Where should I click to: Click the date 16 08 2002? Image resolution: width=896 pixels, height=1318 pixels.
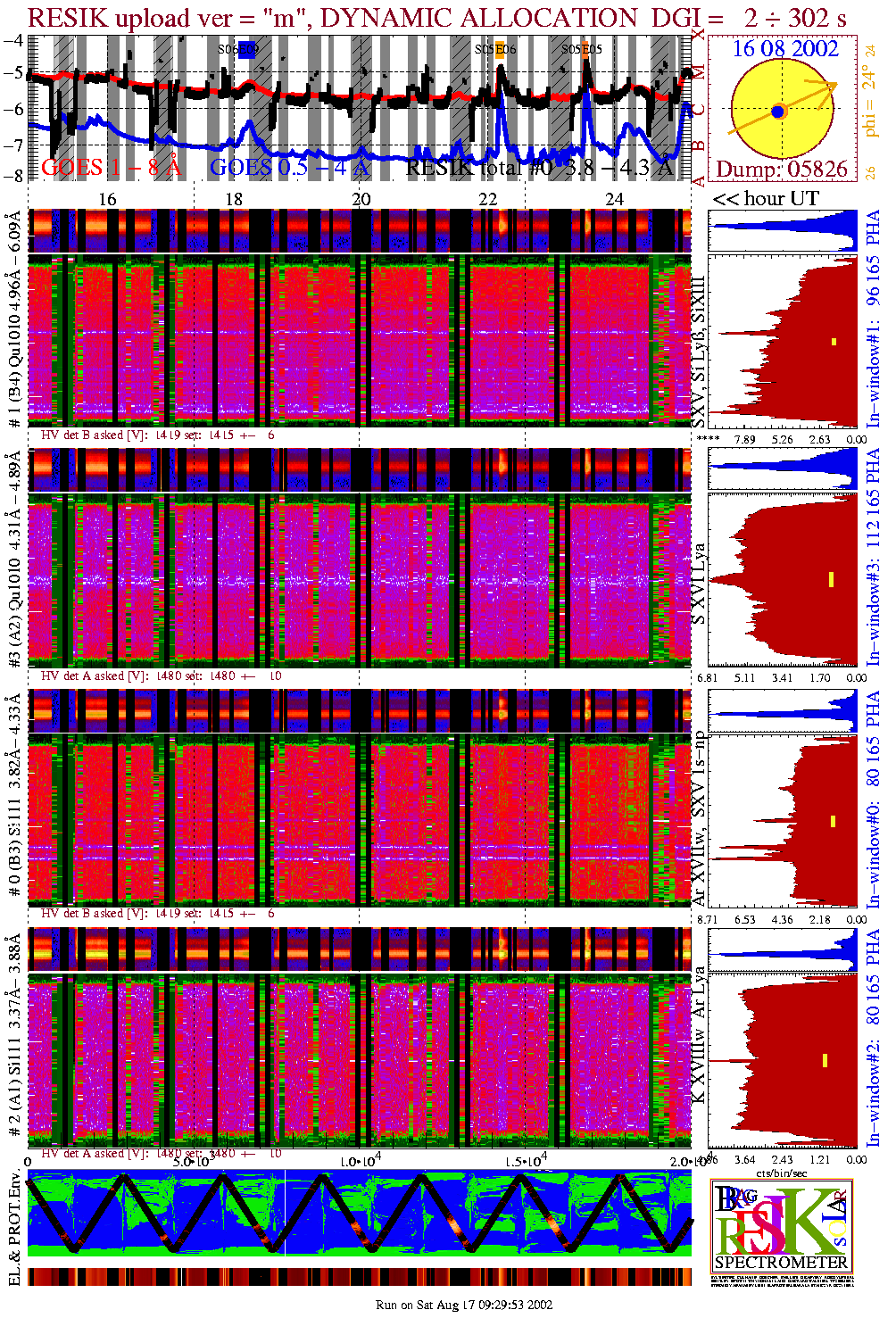click(785, 48)
